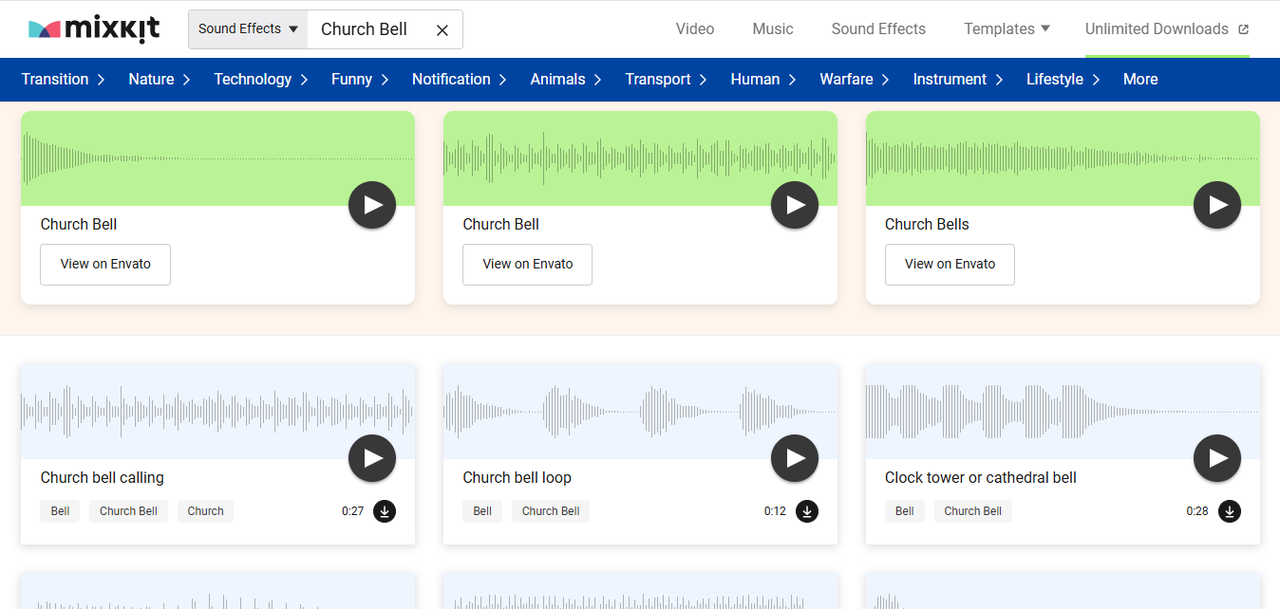Click Church Bell tag under Church bell calling

point(128,511)
